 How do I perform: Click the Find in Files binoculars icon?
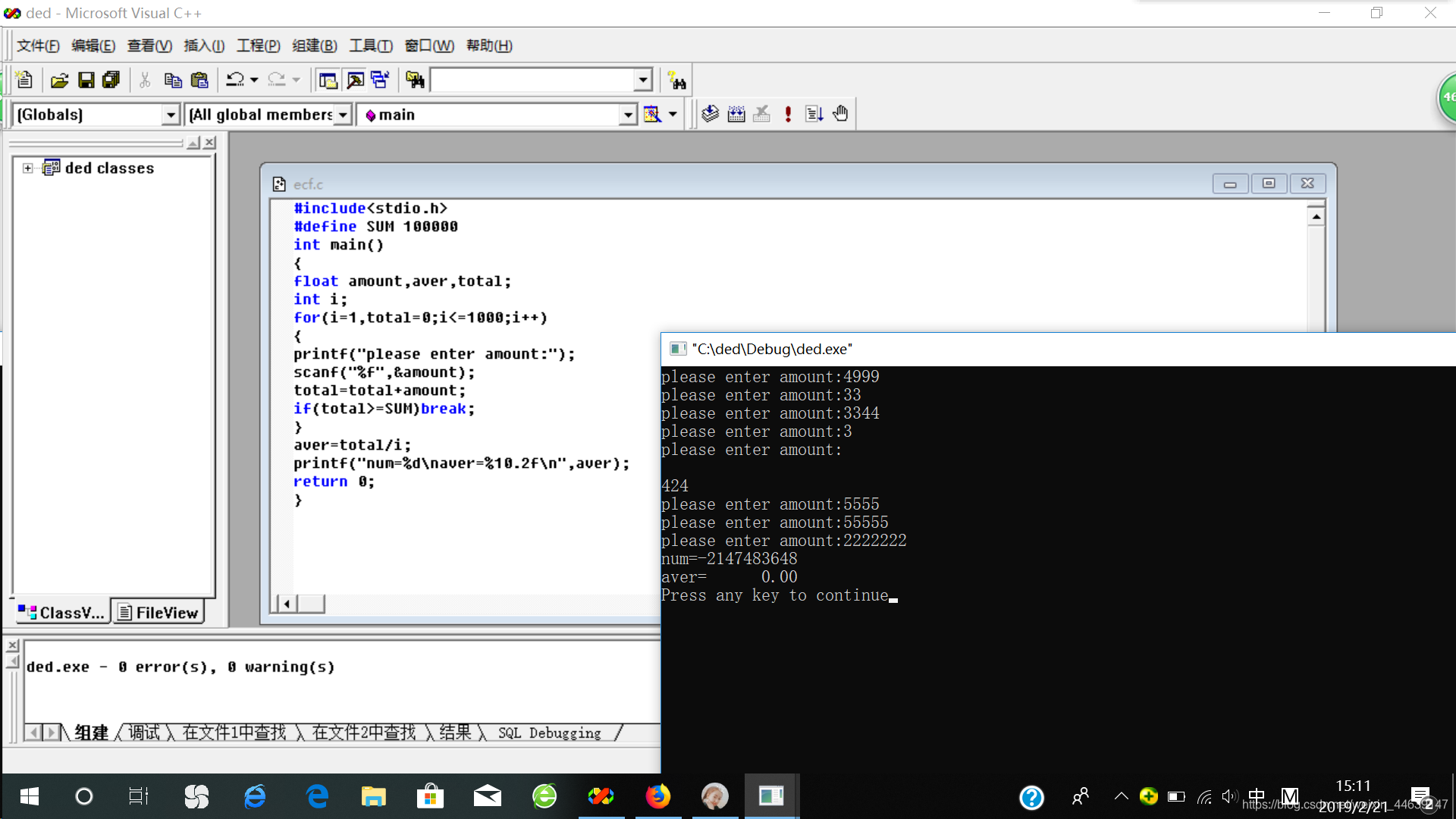click(415, 80)
